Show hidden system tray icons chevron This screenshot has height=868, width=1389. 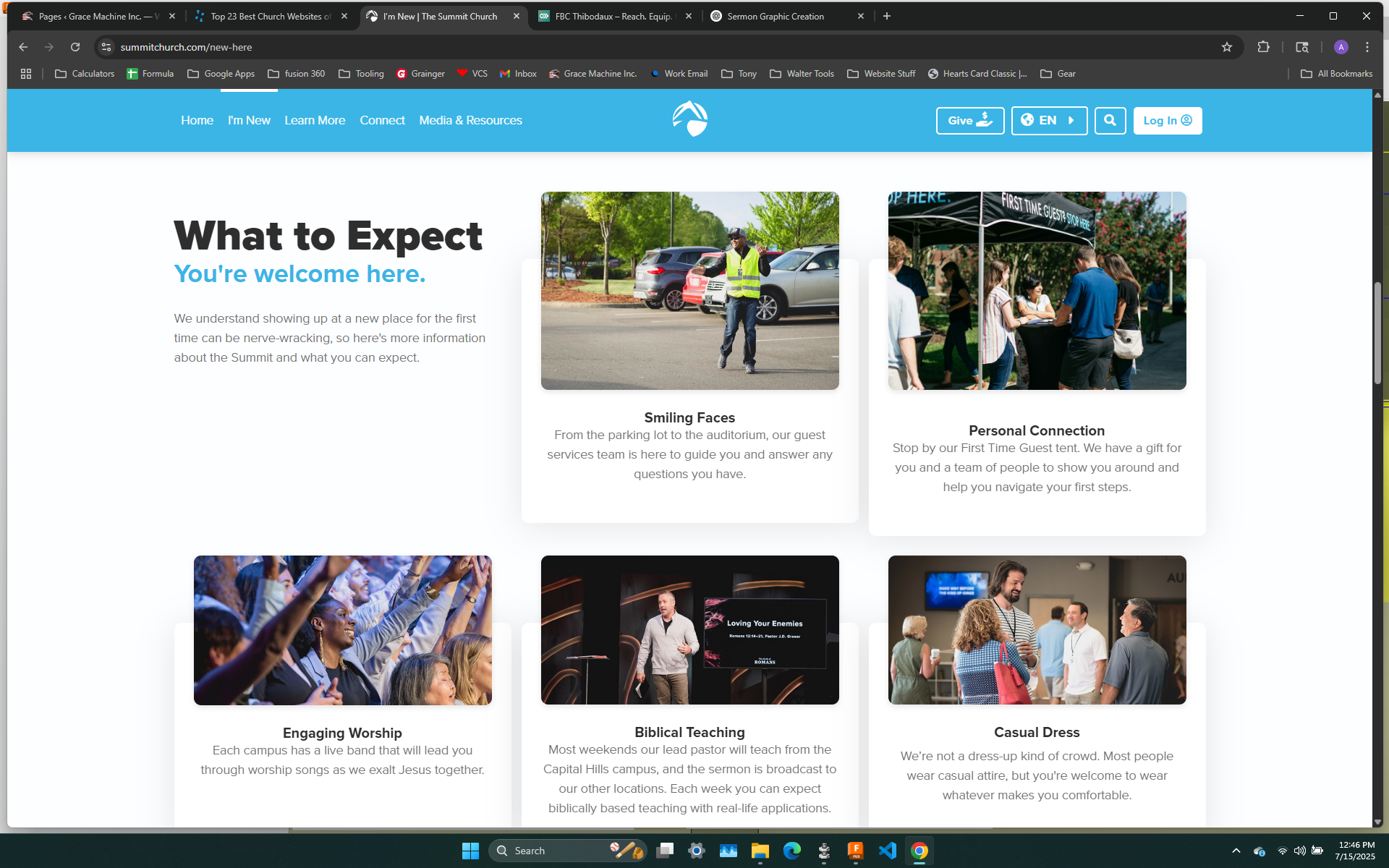[x=1236, y=851]
